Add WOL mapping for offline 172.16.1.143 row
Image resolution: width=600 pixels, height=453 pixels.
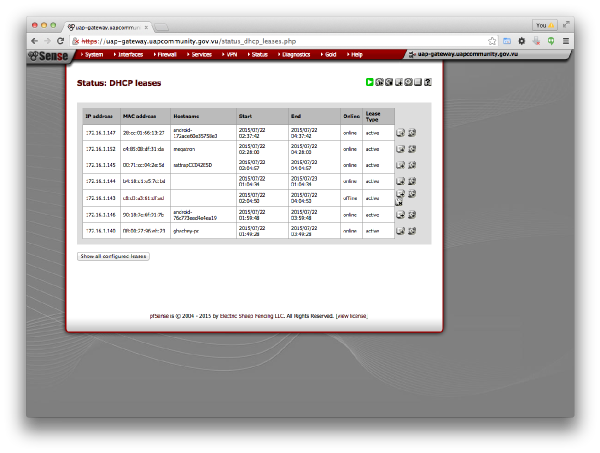[x=412, y=194]
